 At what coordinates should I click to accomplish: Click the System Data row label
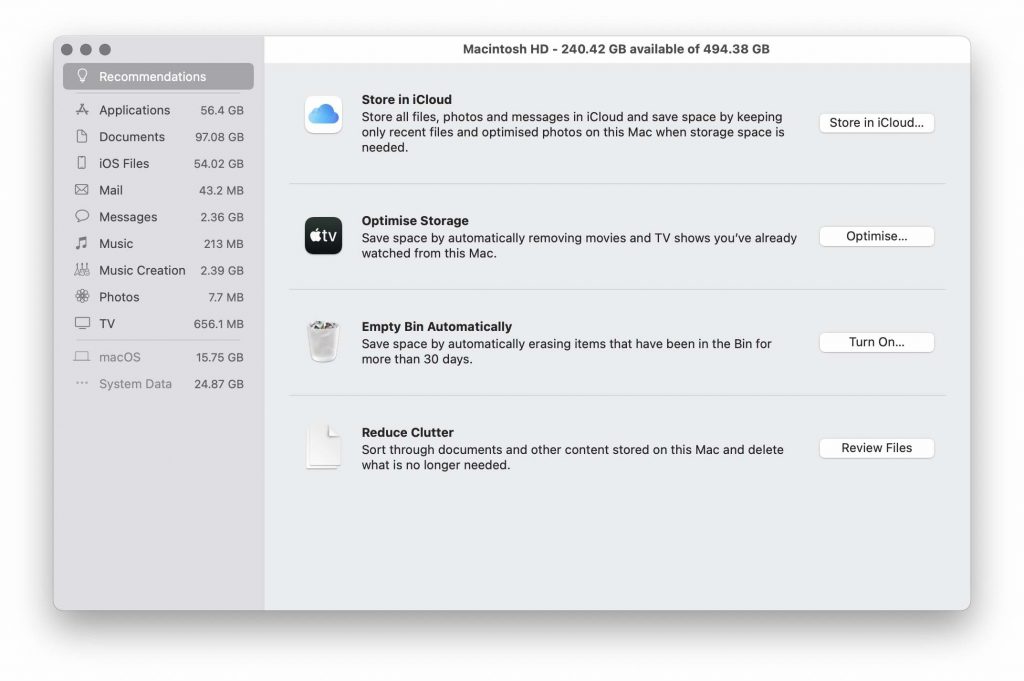click(x=135, y=384)
